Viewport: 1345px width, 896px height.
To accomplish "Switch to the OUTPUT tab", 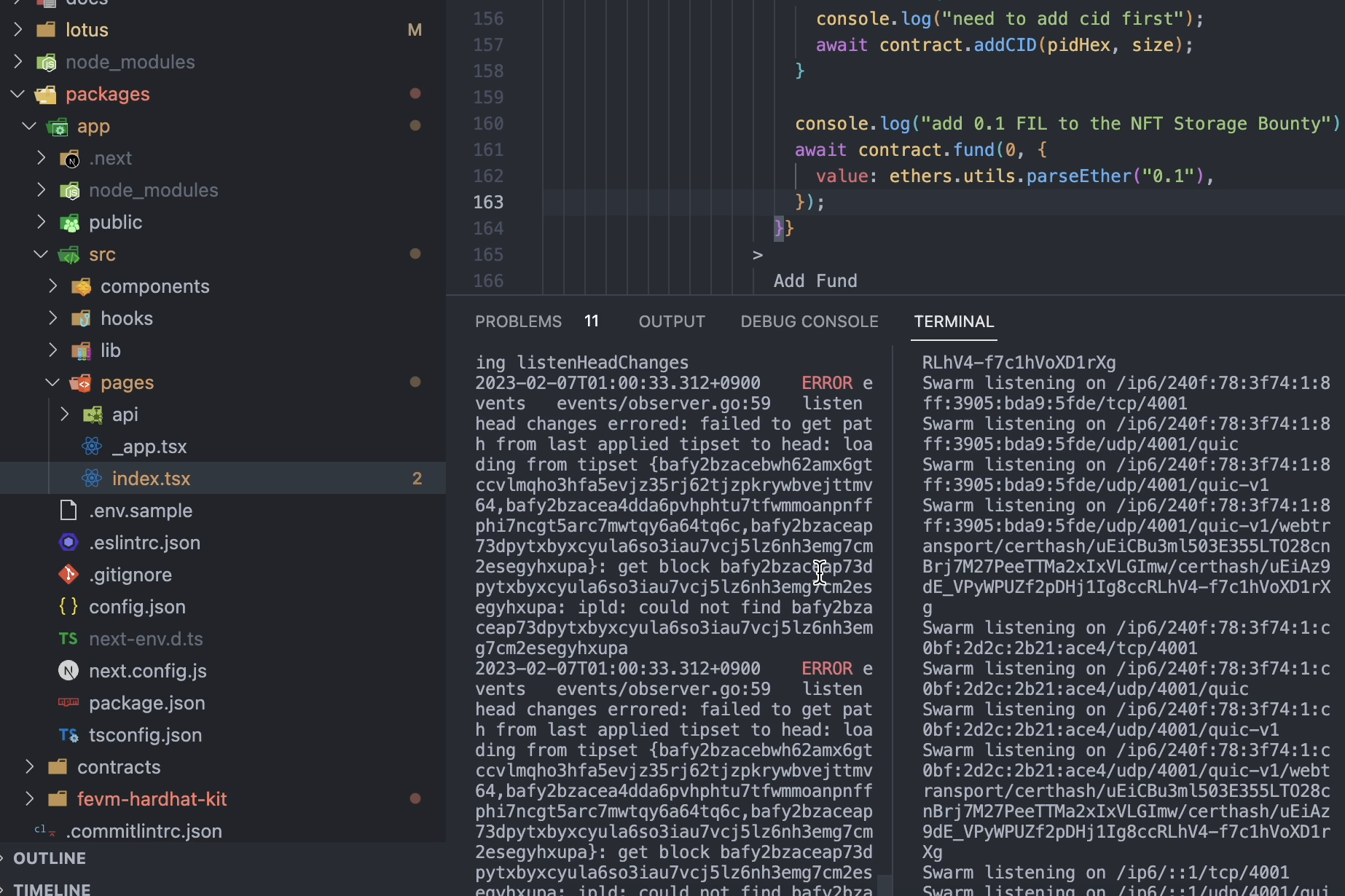I will click(672, 322).
